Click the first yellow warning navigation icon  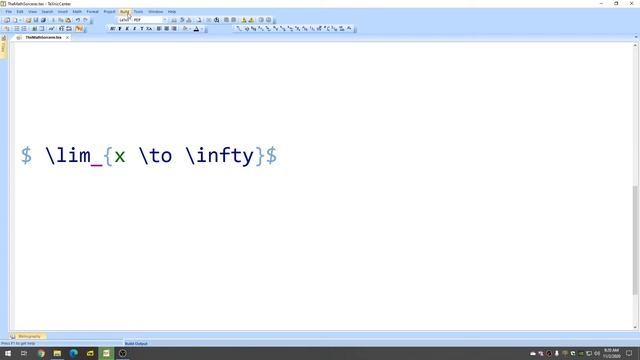point(244,20)
